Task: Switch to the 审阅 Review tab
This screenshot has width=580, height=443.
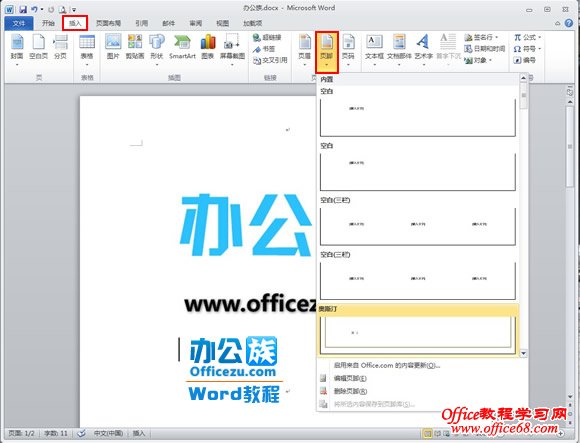Action: pyautogui.click(x=196, y=23)
